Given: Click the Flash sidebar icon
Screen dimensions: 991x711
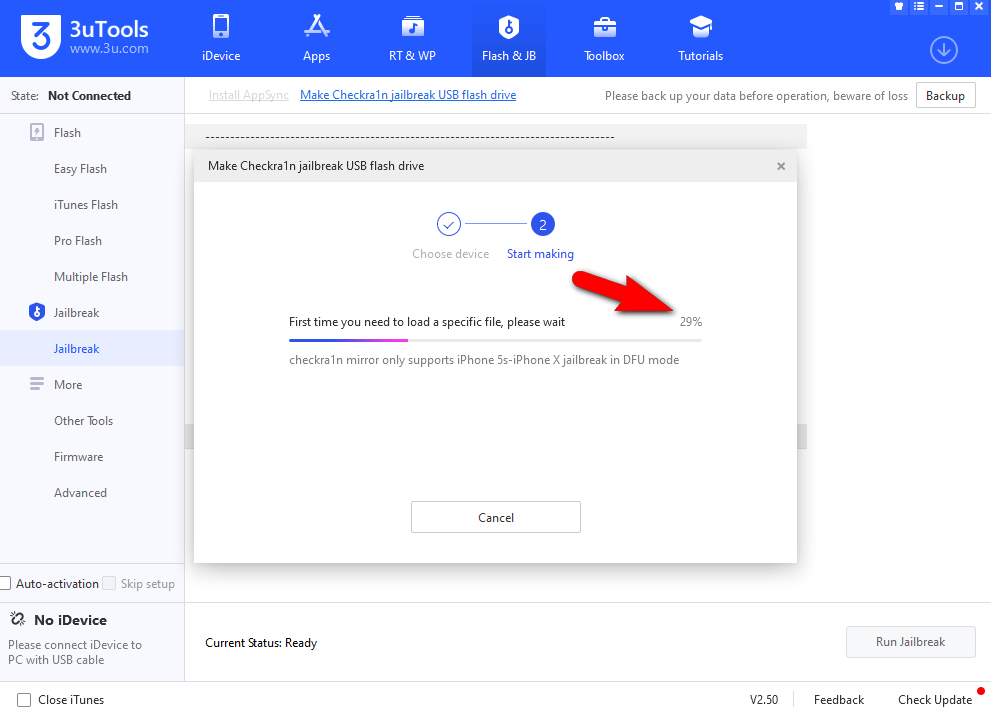Looking at the screenshot, I should point(37,132).
